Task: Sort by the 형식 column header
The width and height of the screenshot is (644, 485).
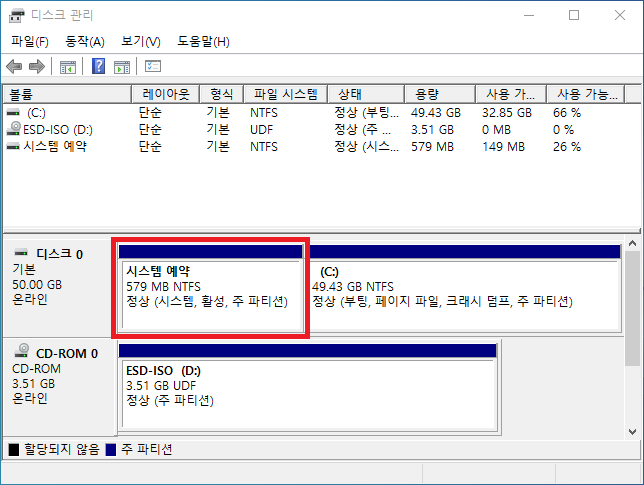Action: point(221,94)
